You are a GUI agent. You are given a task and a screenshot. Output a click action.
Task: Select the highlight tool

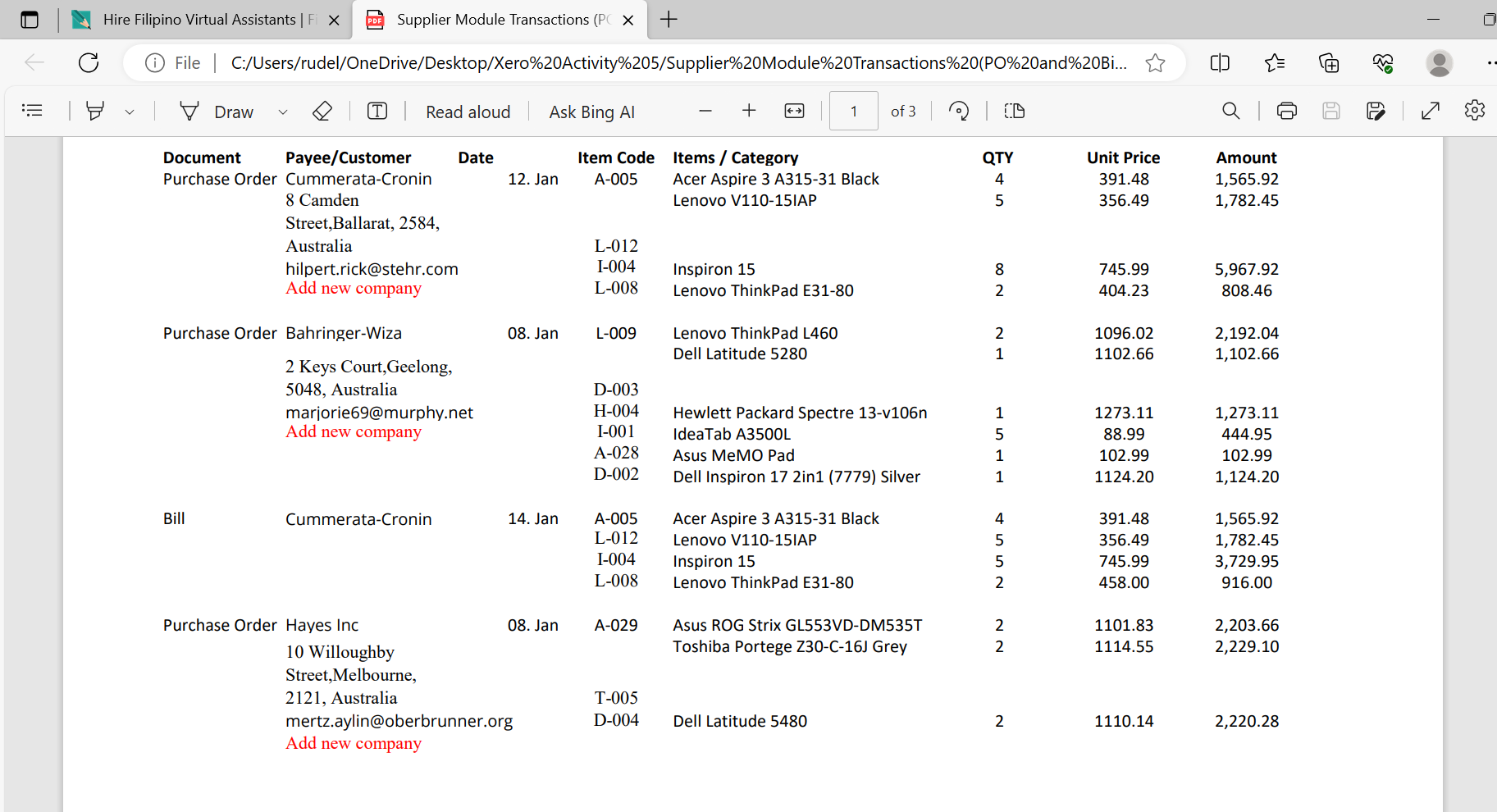[95, 111]
